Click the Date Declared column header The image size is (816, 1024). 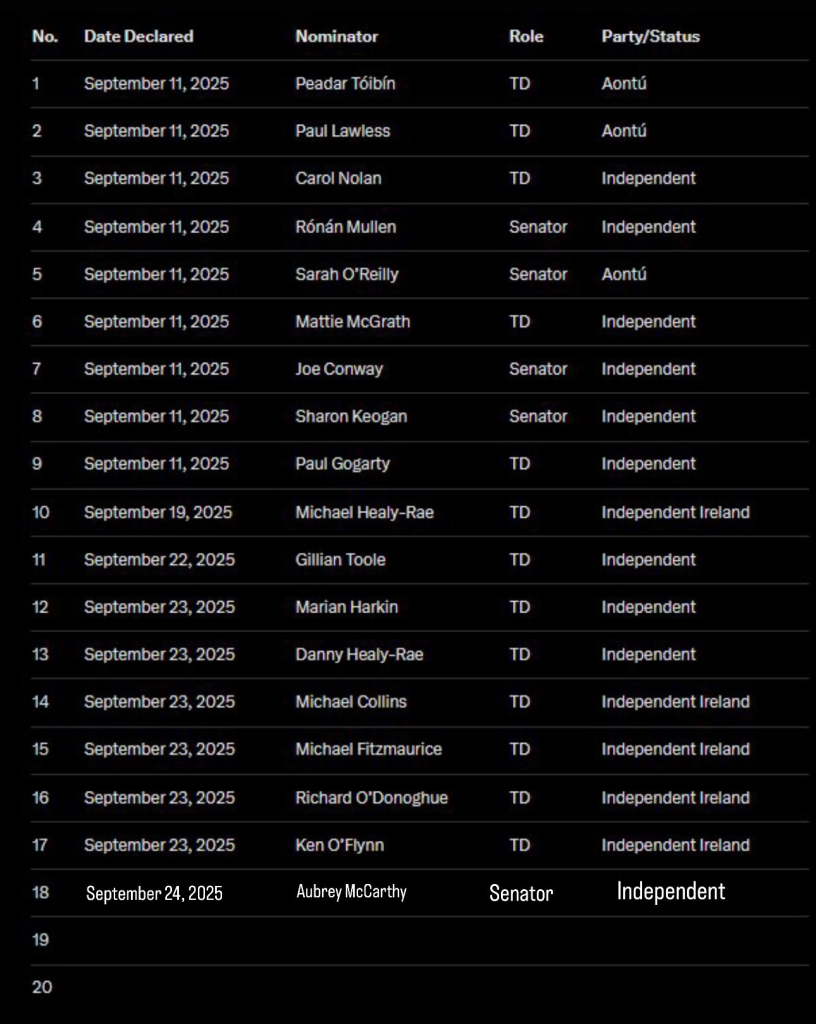(x=138, y=37)
